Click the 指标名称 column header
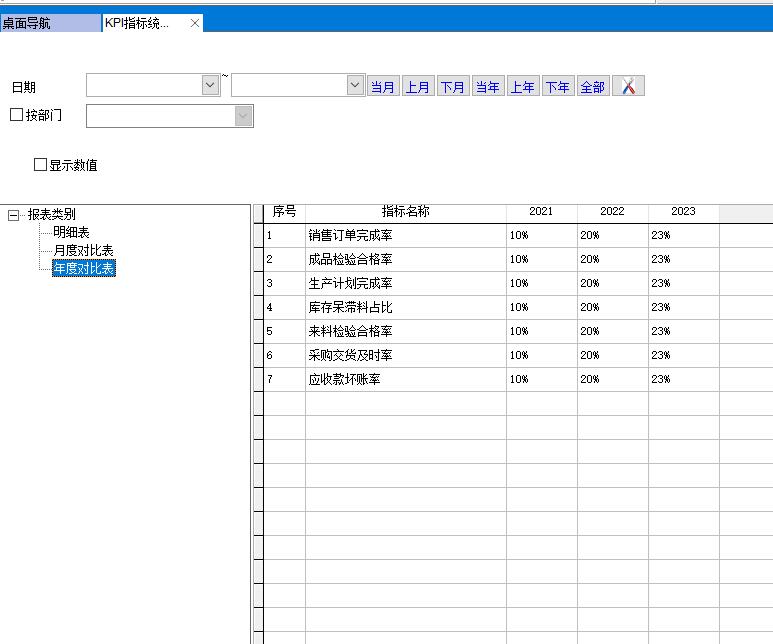 point(405,212)
